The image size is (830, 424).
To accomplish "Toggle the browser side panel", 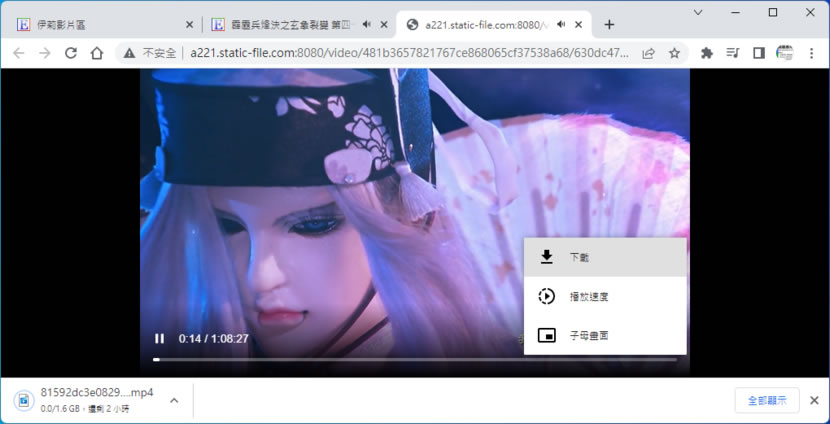I will pos(759,53).
